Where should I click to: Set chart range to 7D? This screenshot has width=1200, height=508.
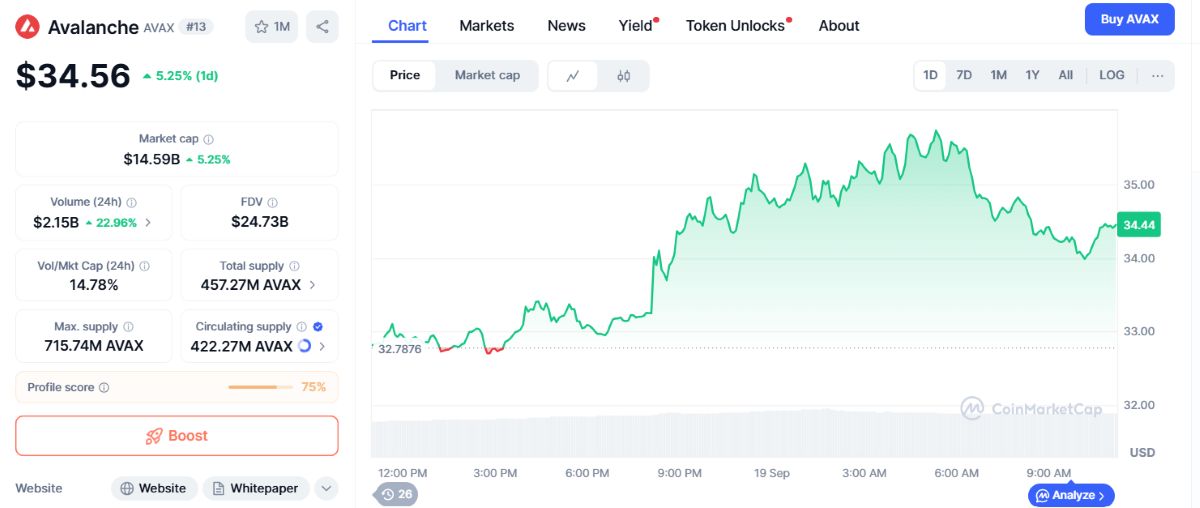pyautogui.click(x=964, y=76)
